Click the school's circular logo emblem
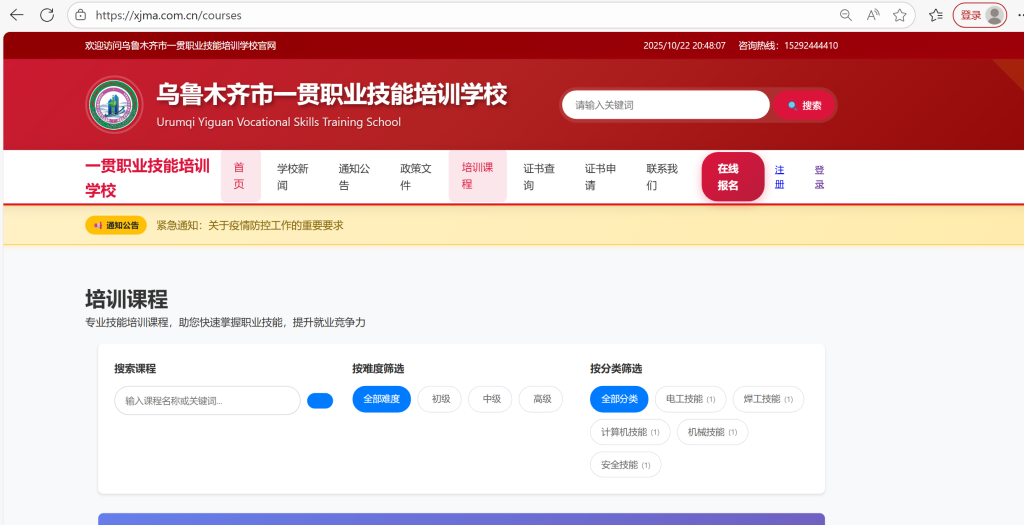Viewport: 1024px width, 525px height. point(114,104)
